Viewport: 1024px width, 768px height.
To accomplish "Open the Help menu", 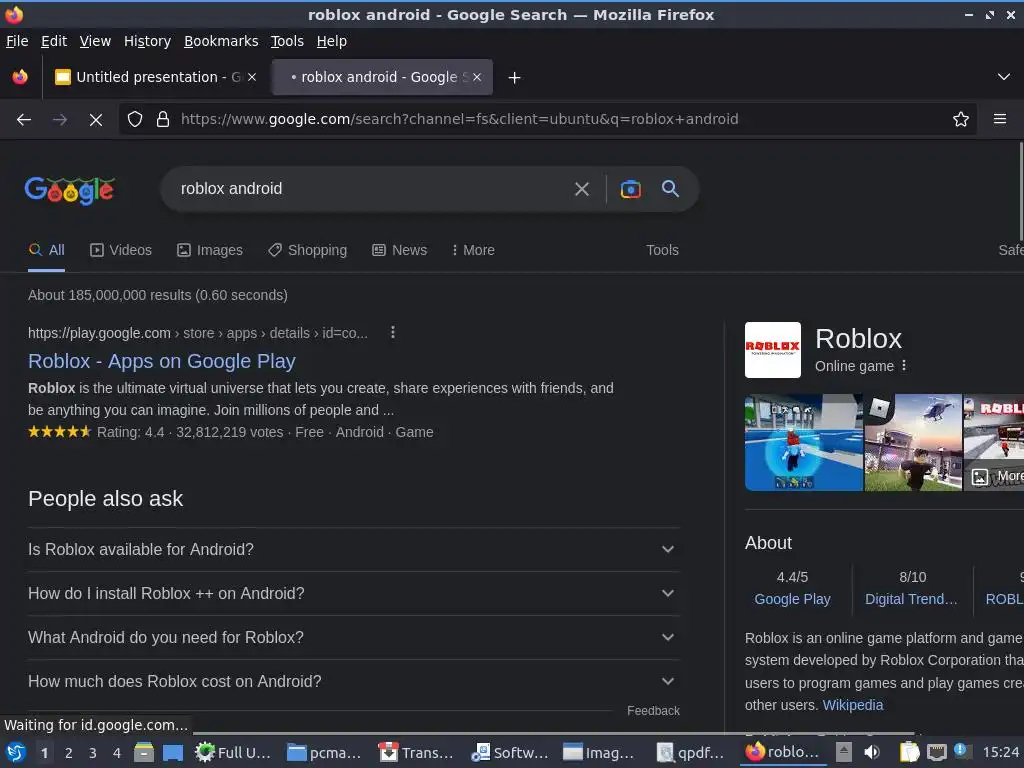I will pos(331,41).
